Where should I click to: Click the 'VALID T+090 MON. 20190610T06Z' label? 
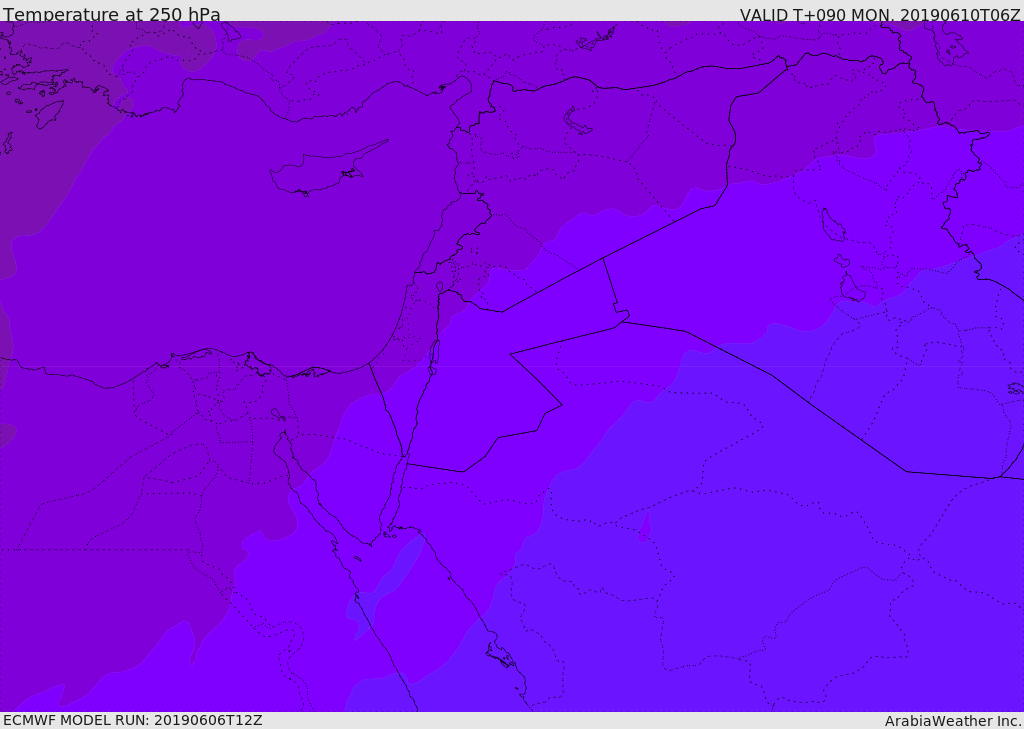[x=880, y=14]
